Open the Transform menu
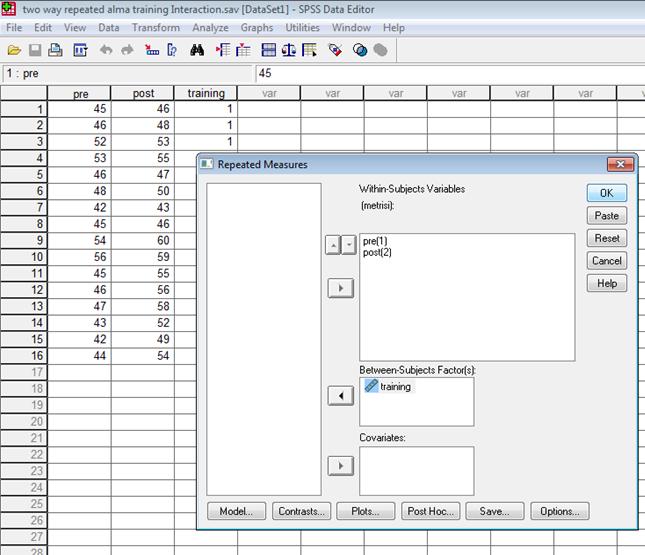The height and width of the screenshot is (555, 645). point(155,28)
